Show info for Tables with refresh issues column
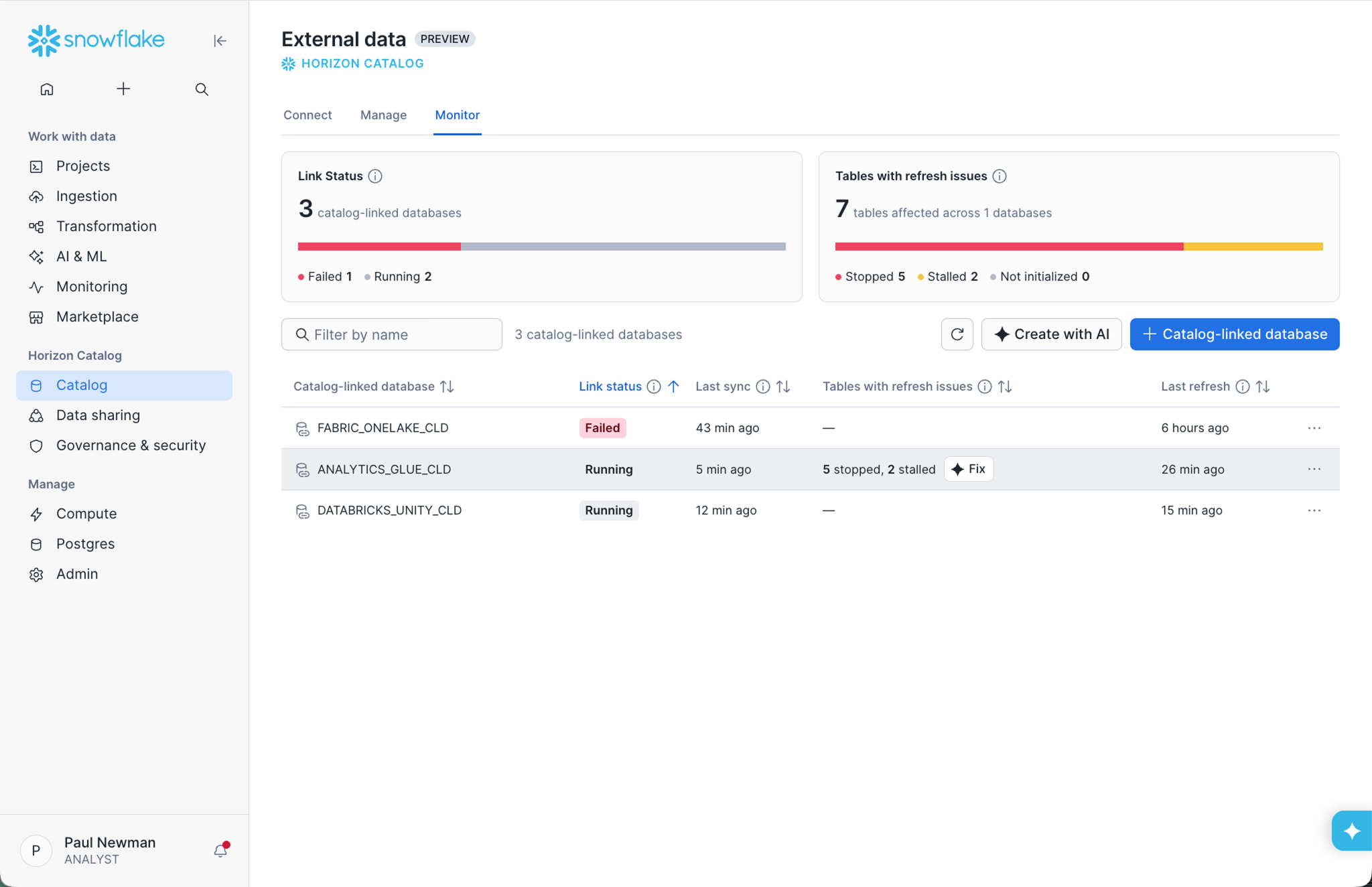 (x=985, y=387)
